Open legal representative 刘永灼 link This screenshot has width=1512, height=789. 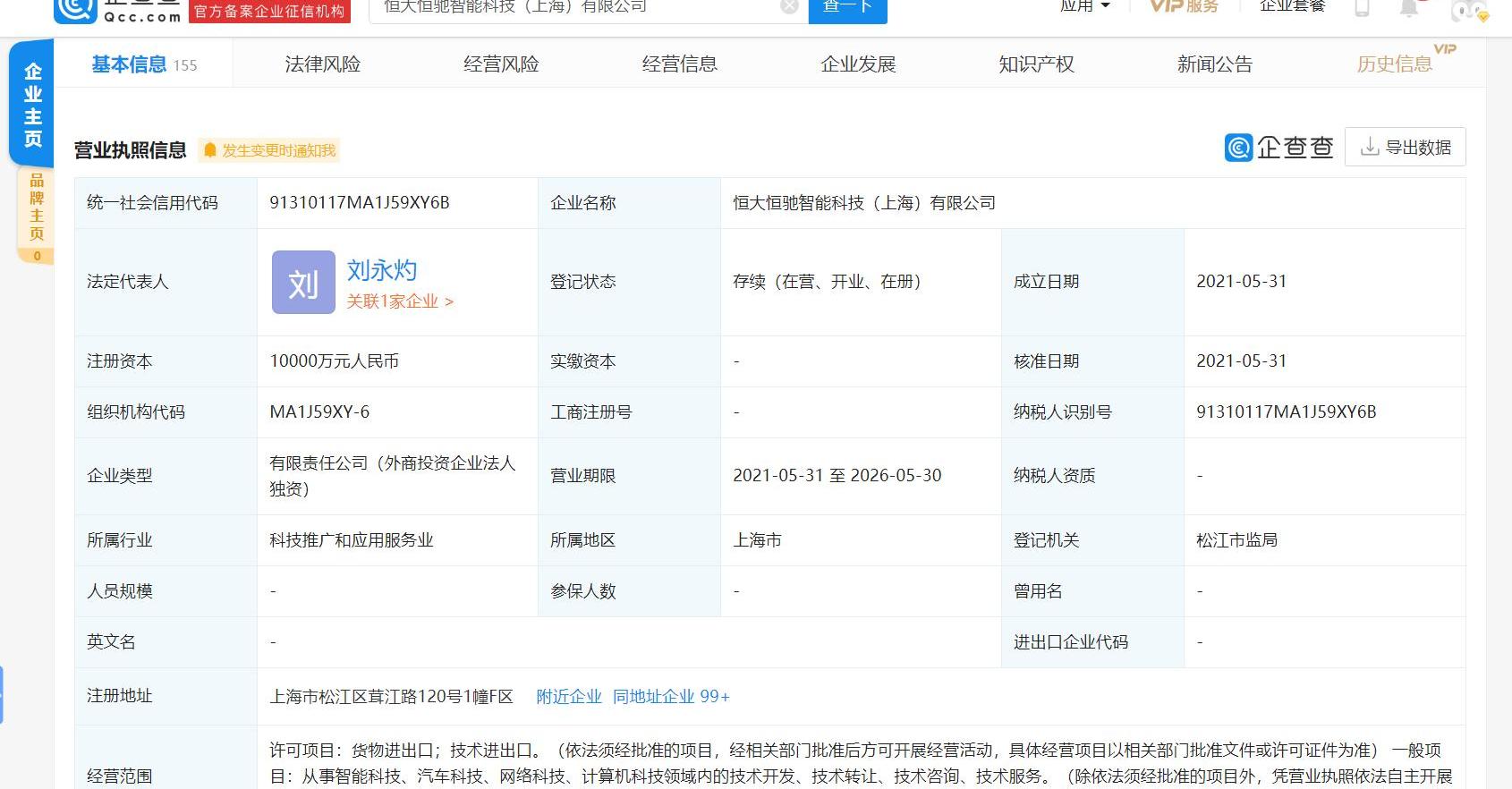click(x=382, y=270)
